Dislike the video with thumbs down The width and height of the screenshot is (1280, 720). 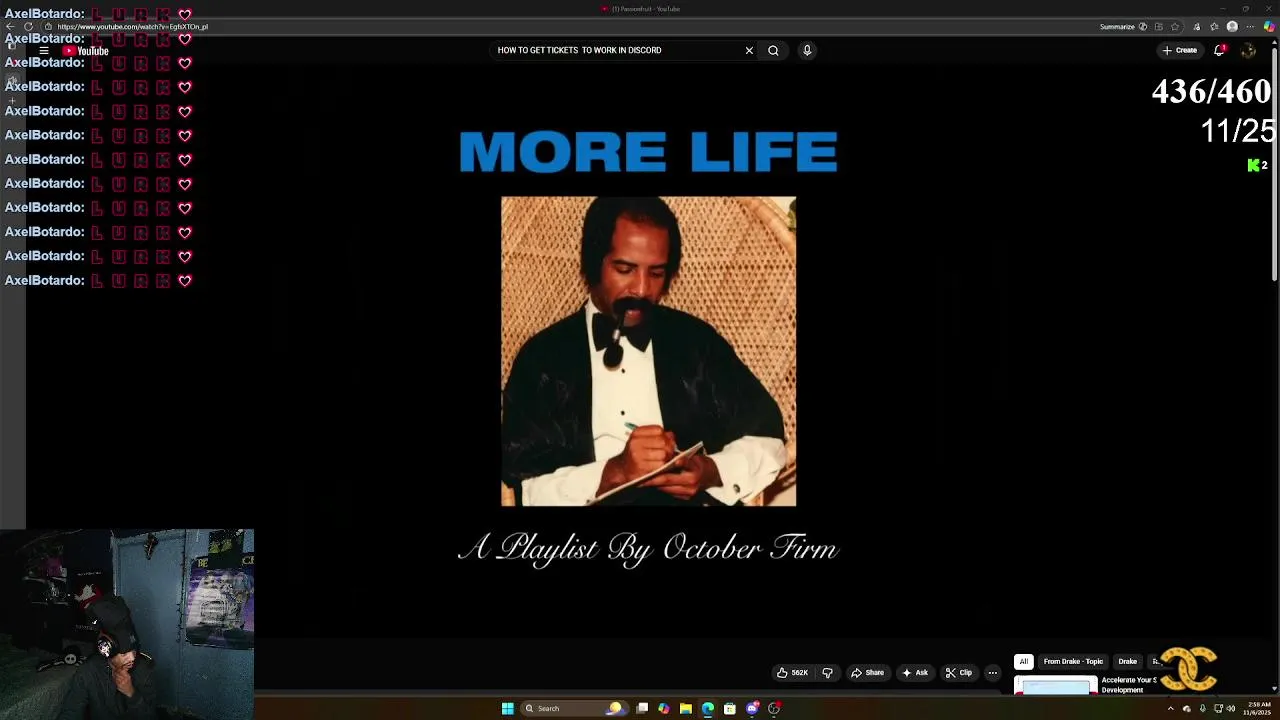(827, 673)
